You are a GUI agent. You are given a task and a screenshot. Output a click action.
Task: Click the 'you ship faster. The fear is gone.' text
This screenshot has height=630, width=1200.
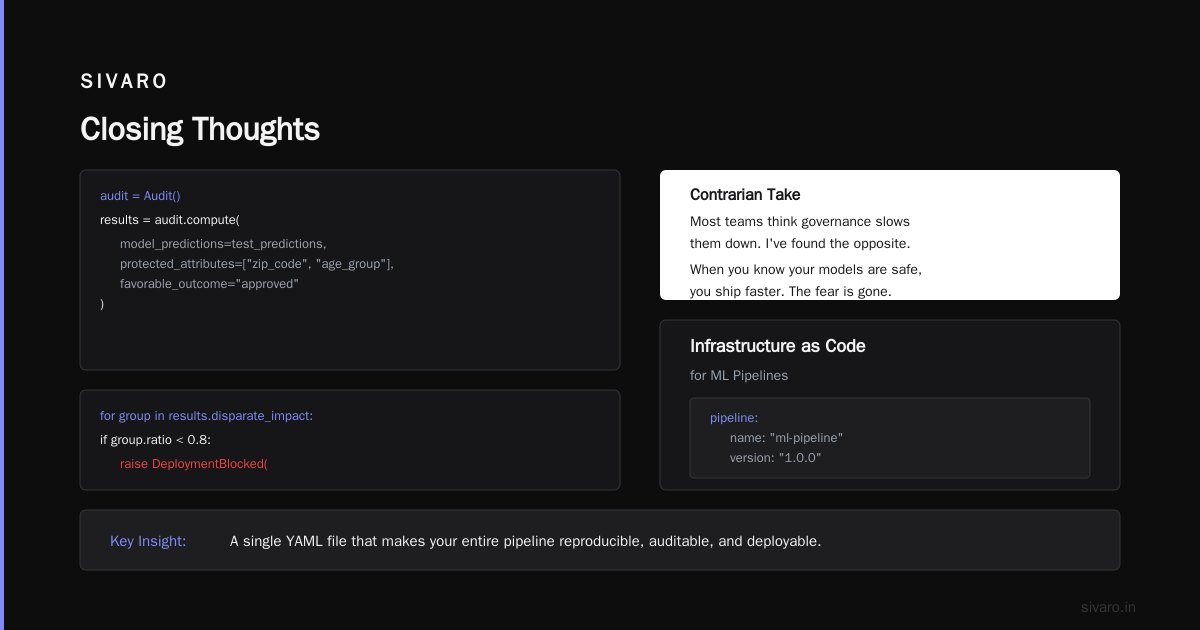[790, 291]
